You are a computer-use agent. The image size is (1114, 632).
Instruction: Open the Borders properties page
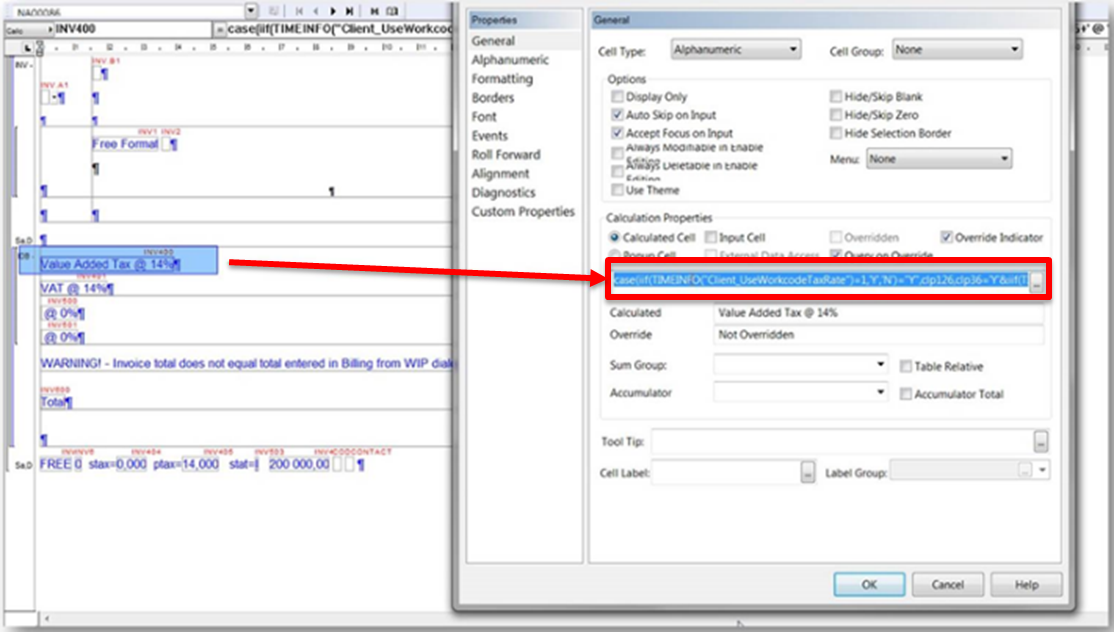point(493,98)
